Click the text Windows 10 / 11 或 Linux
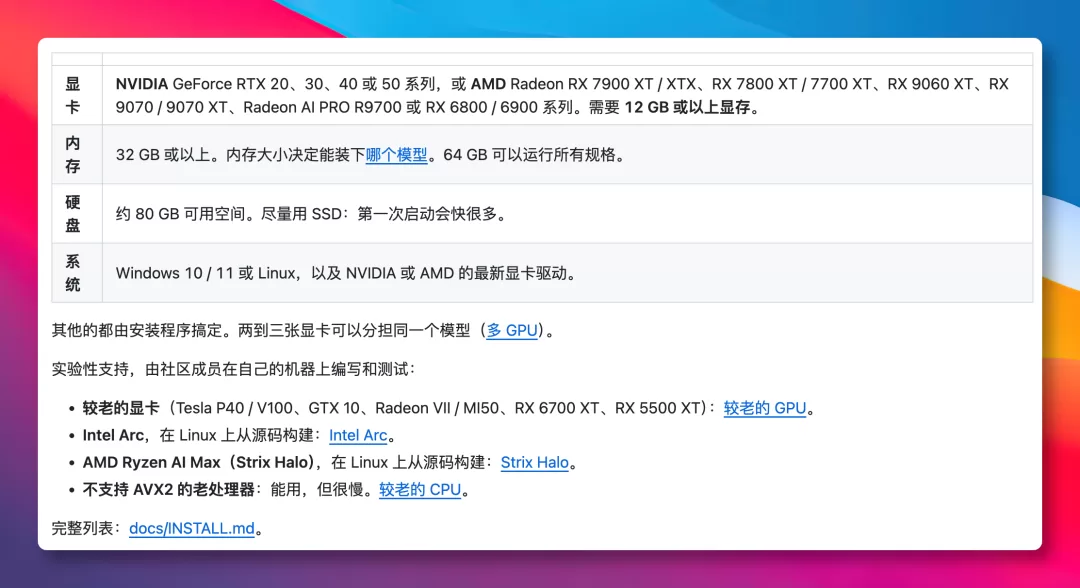1080x588 pixels. click(x=205, y=273)
